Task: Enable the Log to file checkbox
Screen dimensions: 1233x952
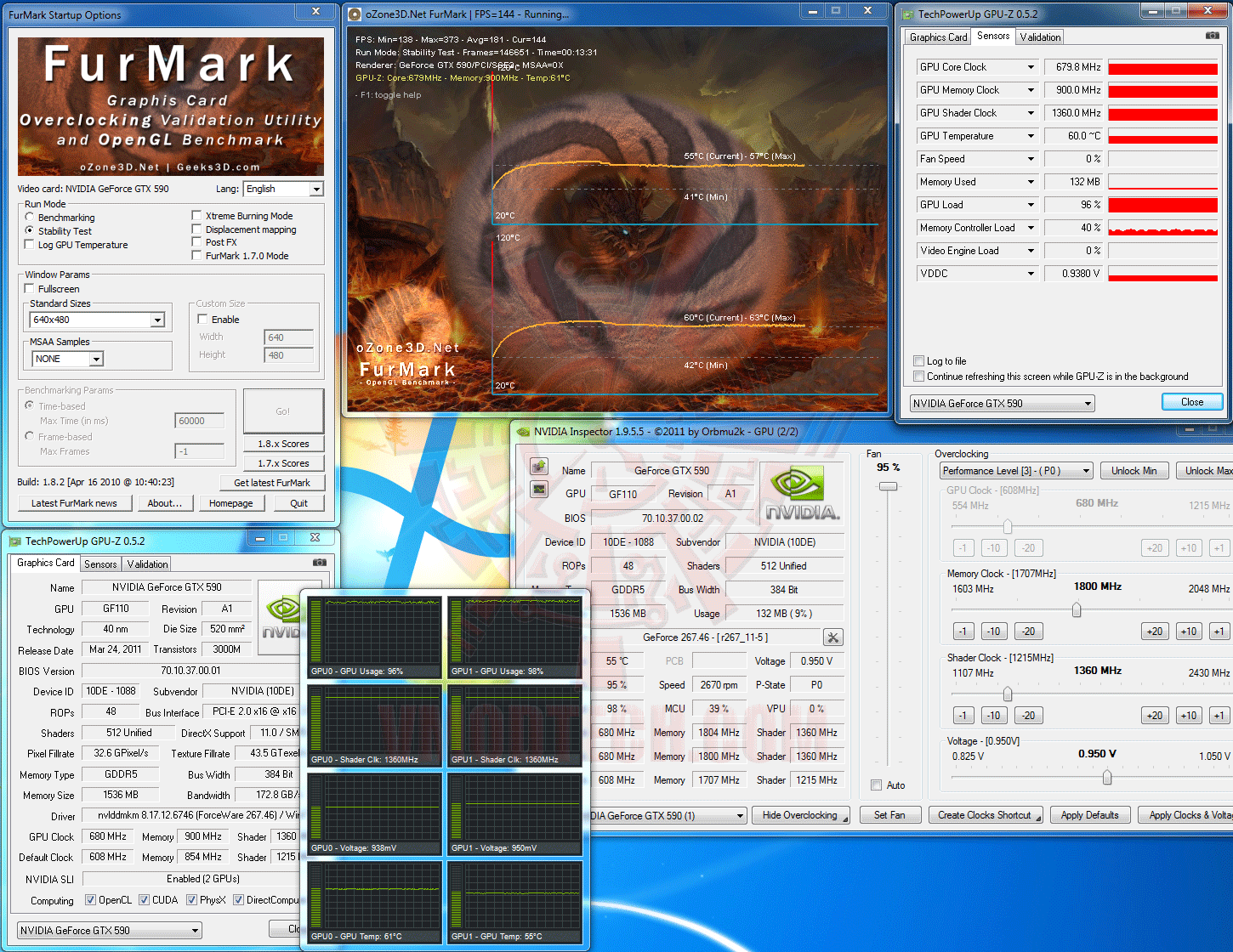Action: click(918, 360)
